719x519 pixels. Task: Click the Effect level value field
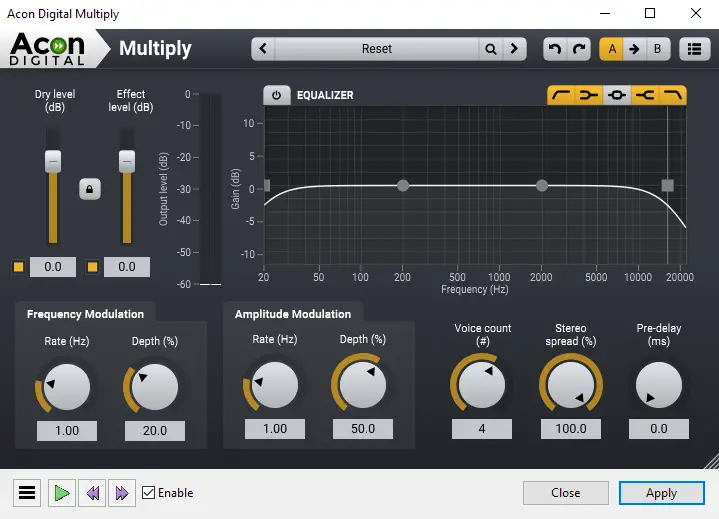(127, 267)
